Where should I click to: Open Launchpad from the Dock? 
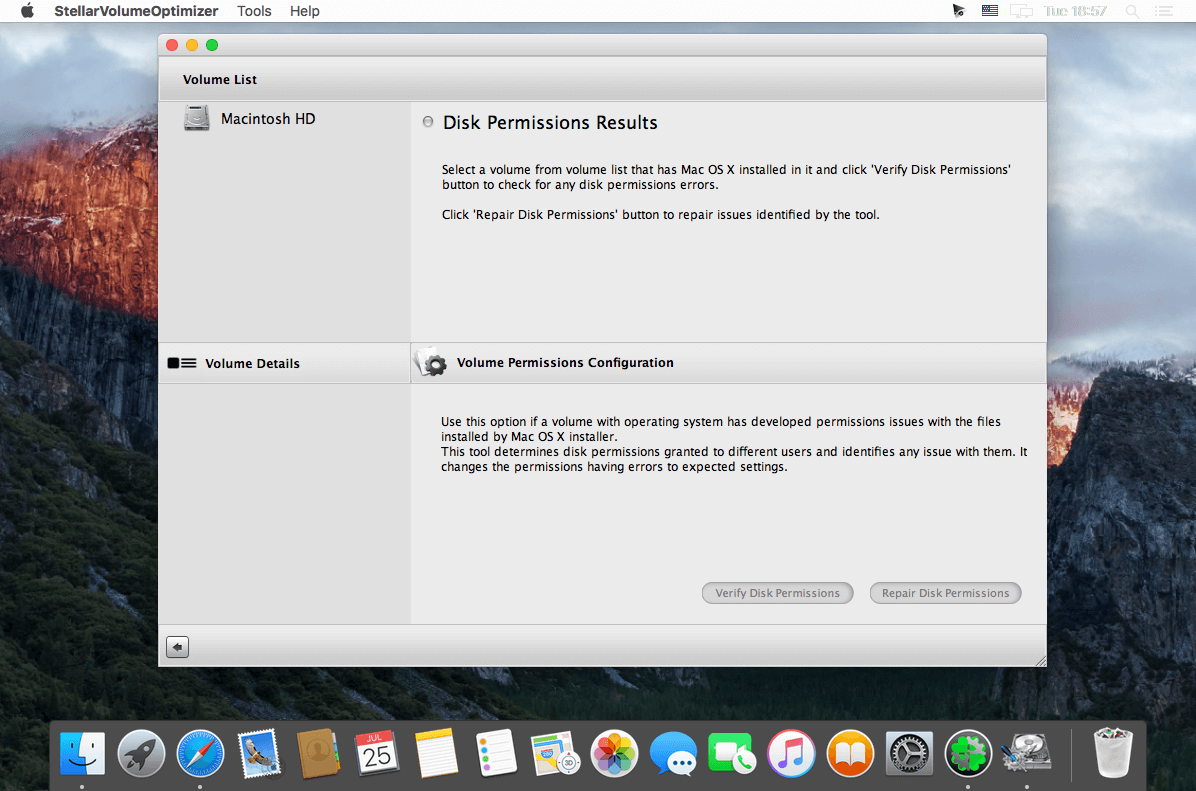pos(141,754)
